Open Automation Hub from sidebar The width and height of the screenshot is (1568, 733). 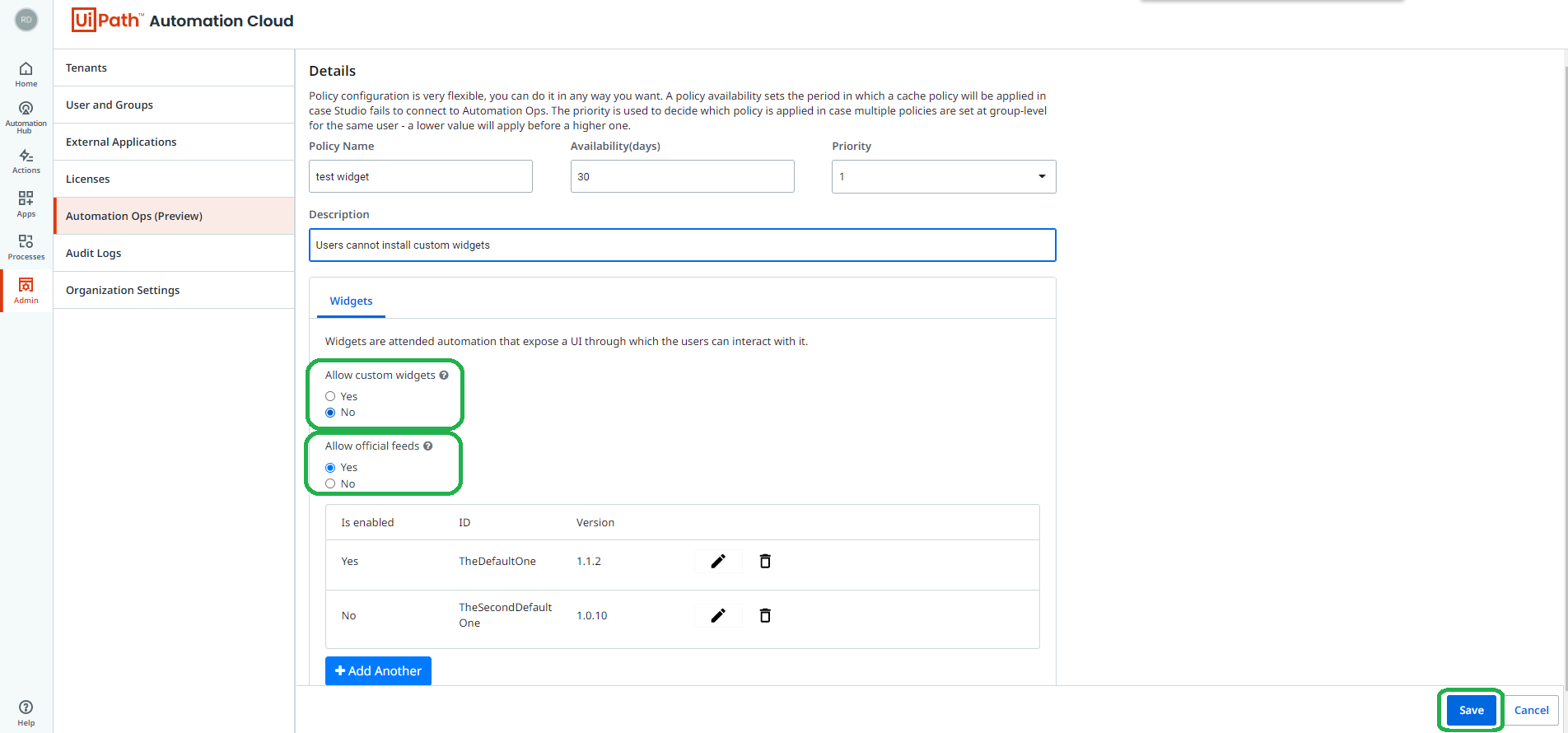coord(26,117)
